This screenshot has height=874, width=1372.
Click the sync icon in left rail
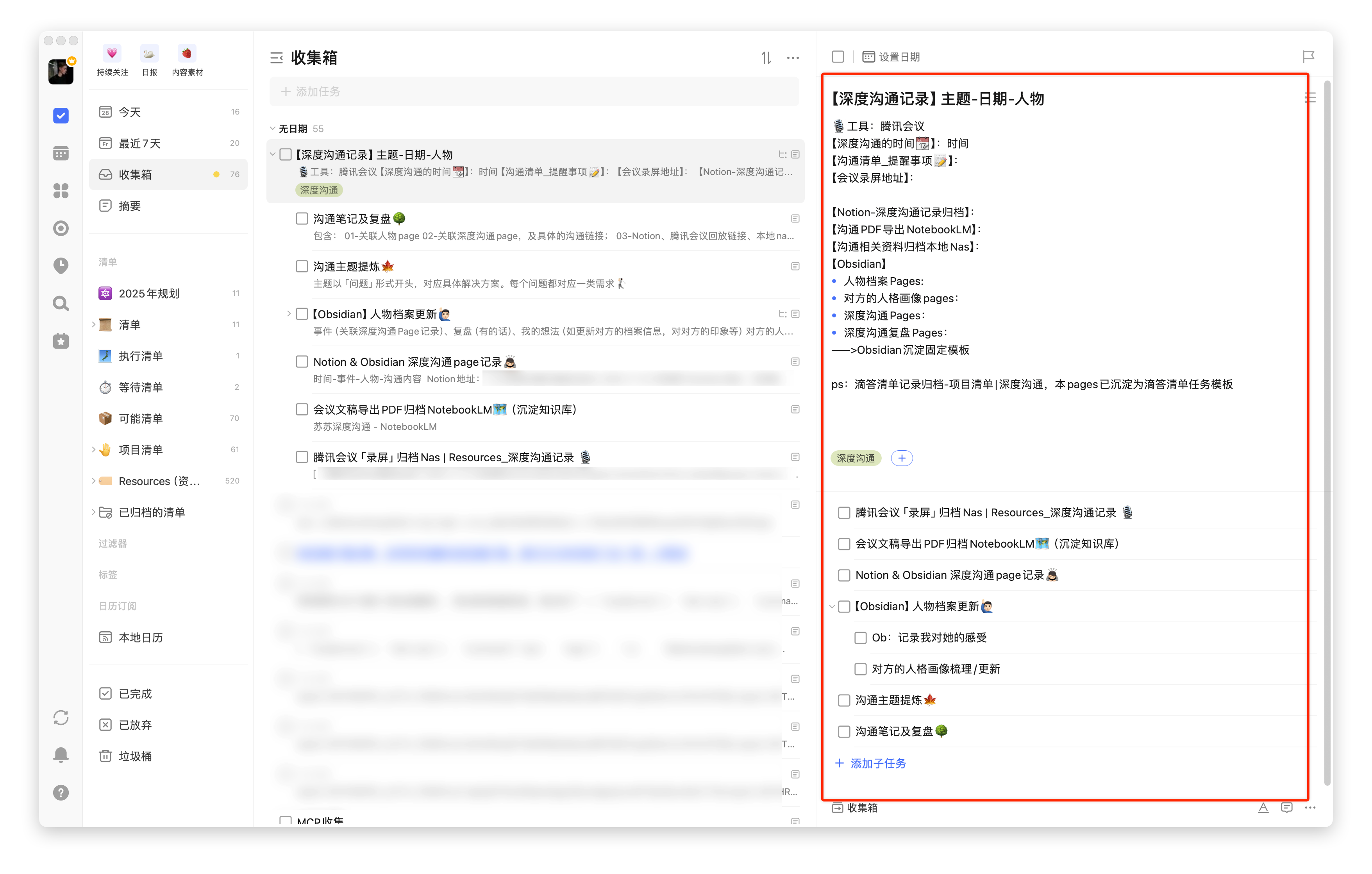pyautogui.click(x=61, y=717)
